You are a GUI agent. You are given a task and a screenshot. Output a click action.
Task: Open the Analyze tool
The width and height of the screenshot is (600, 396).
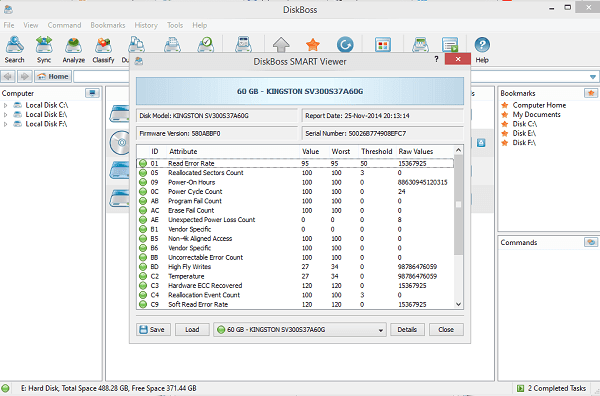coord(73,49)
